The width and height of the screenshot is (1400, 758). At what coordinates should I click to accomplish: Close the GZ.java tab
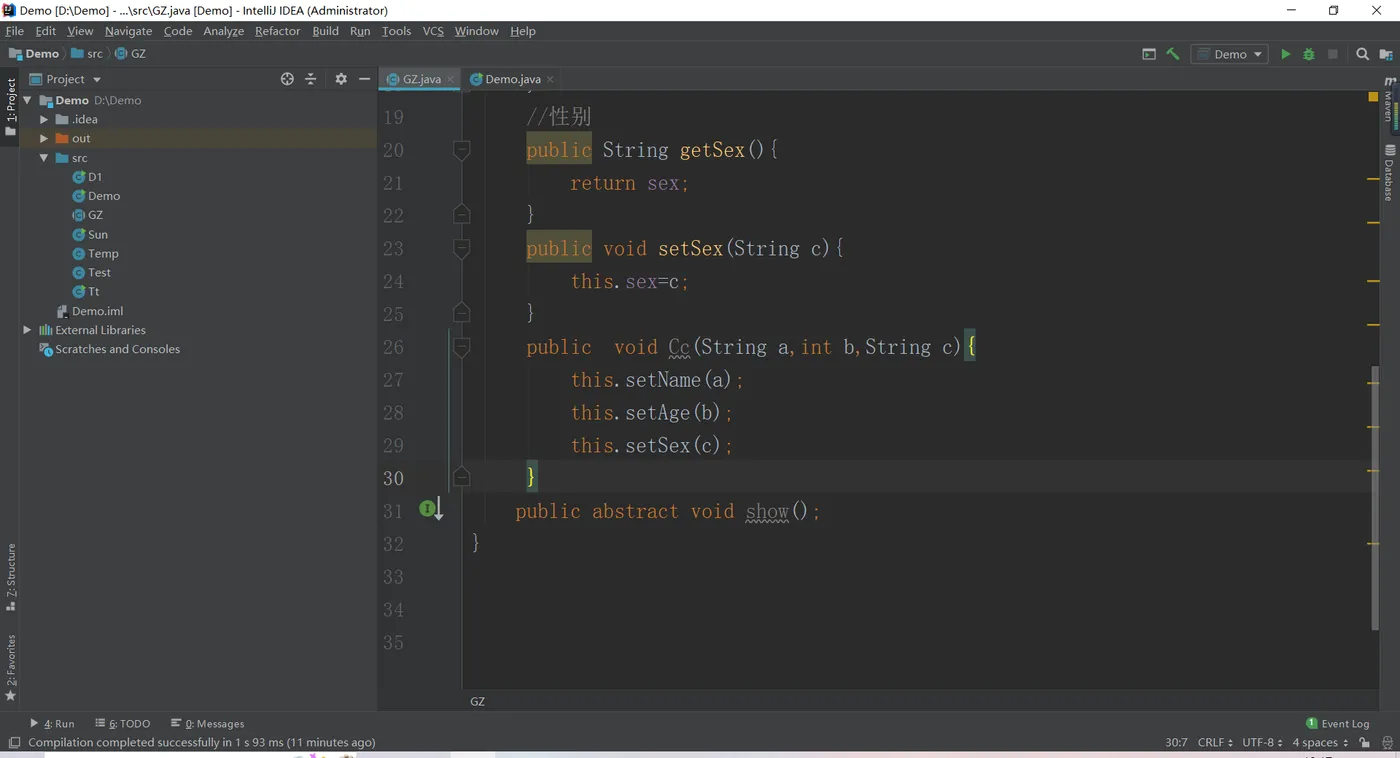[x=450, y=79]
